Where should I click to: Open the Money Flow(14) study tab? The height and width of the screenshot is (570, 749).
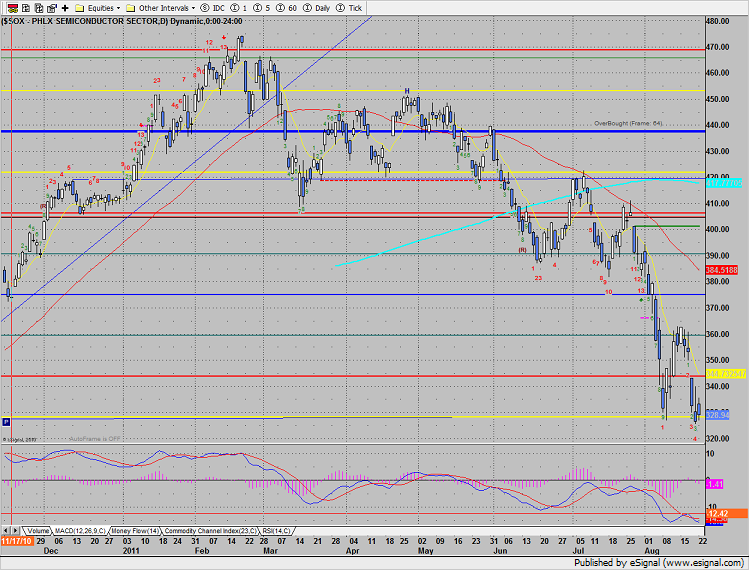click(135, 531)
